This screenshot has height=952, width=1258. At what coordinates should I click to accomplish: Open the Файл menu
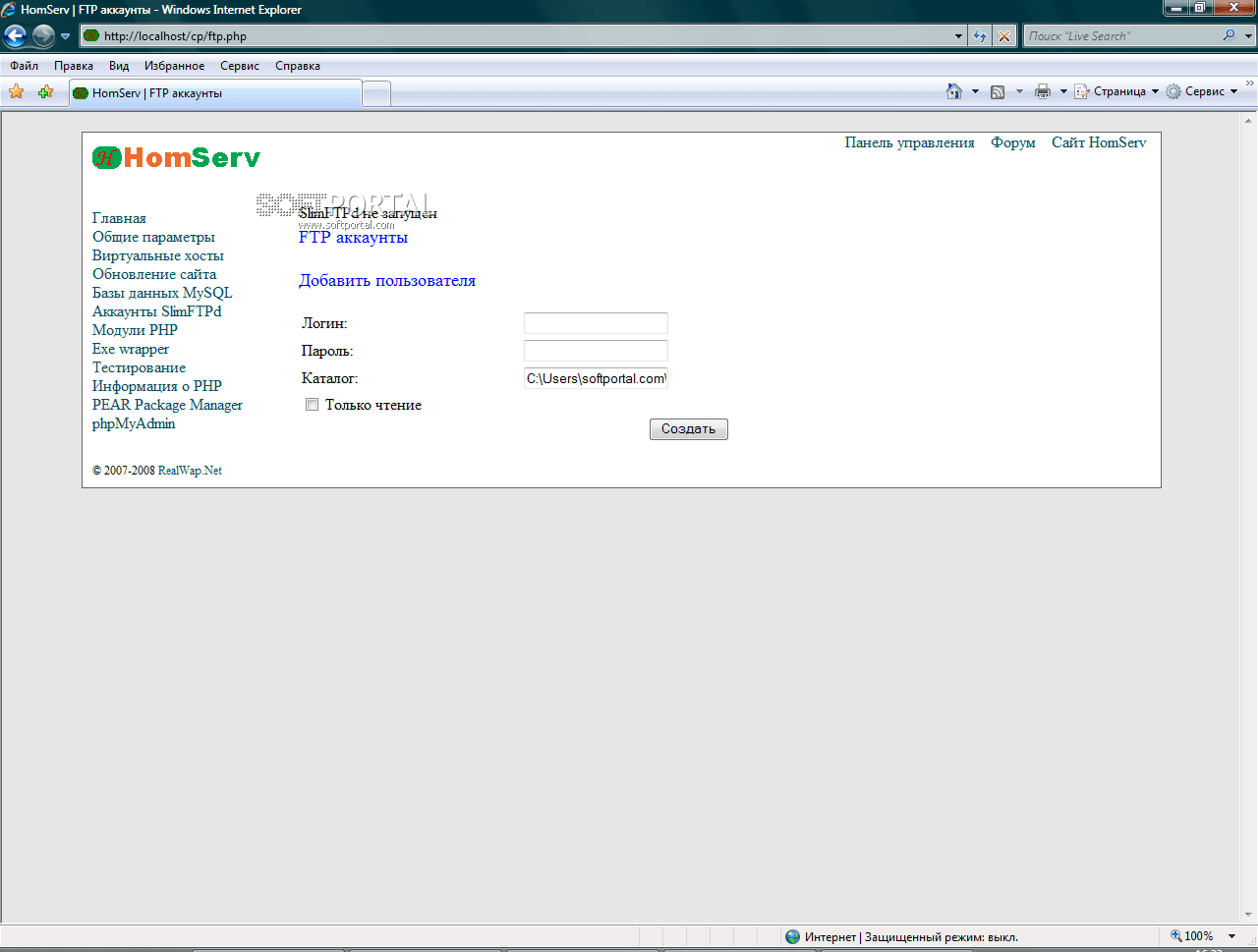[x=25, y=66]
